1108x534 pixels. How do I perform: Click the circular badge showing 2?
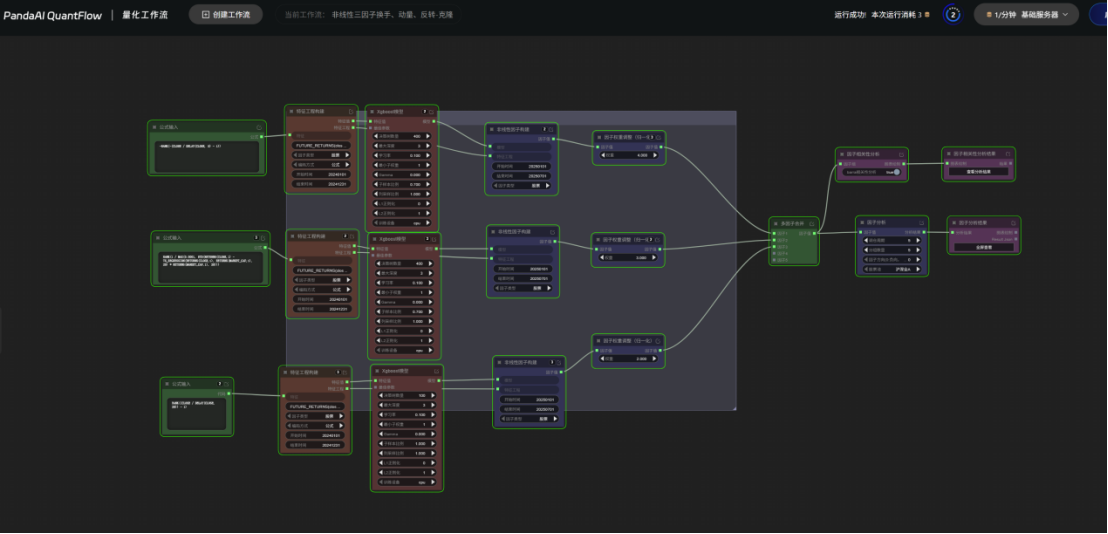pos(952,15)
